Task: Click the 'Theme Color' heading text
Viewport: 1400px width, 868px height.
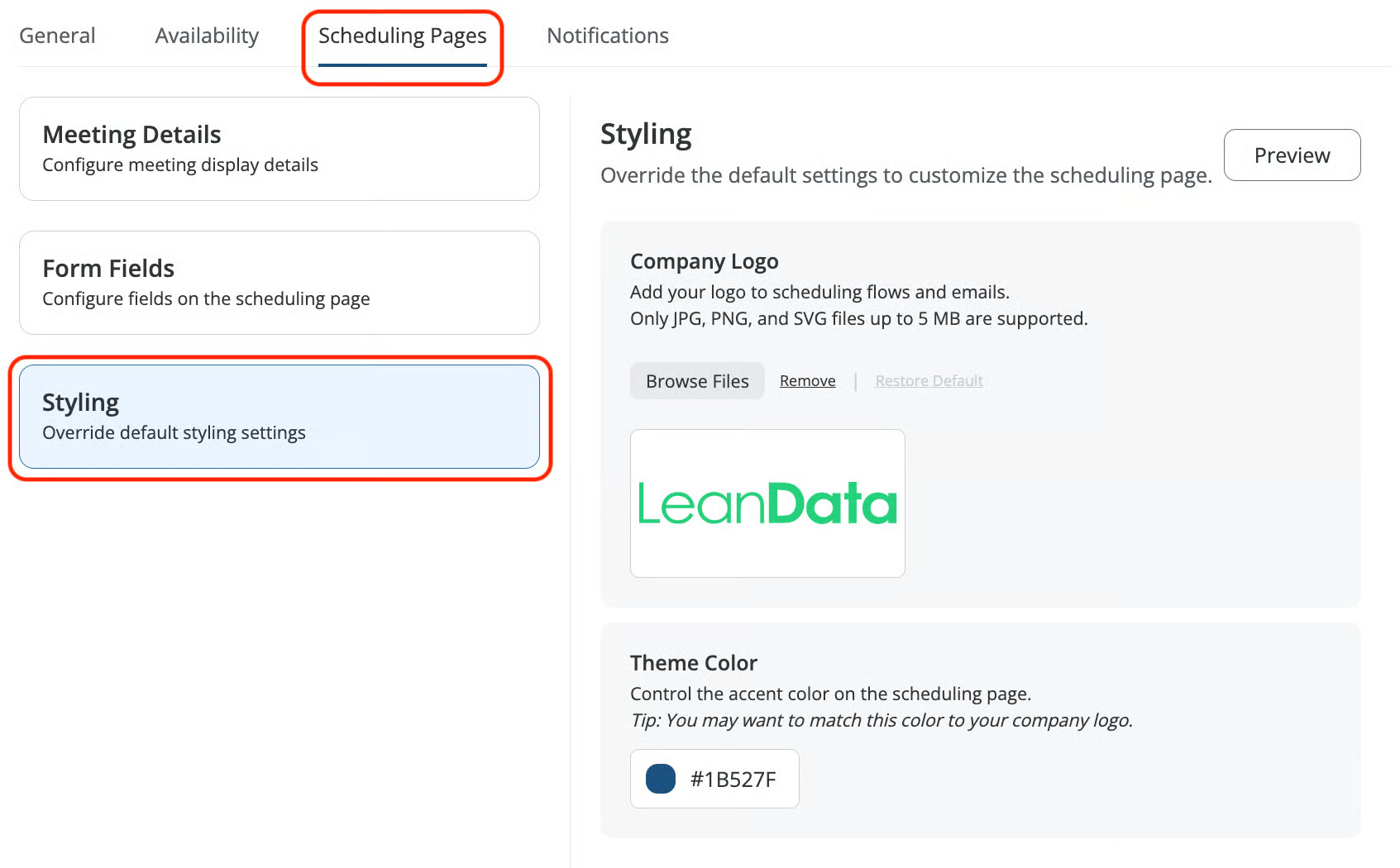Action: click(x=694, y=663)
